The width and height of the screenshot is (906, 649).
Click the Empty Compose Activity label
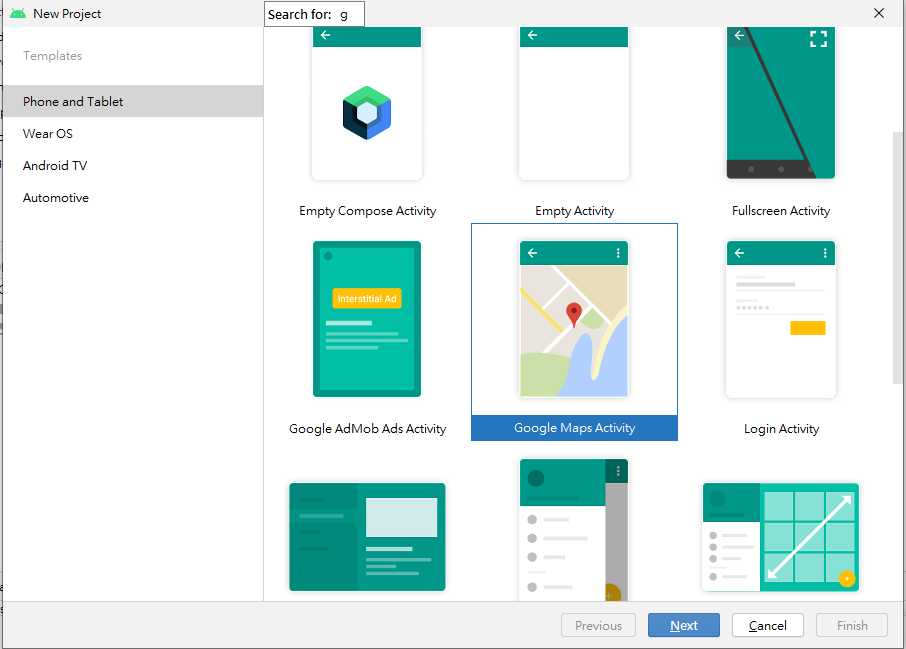point(367,211)
